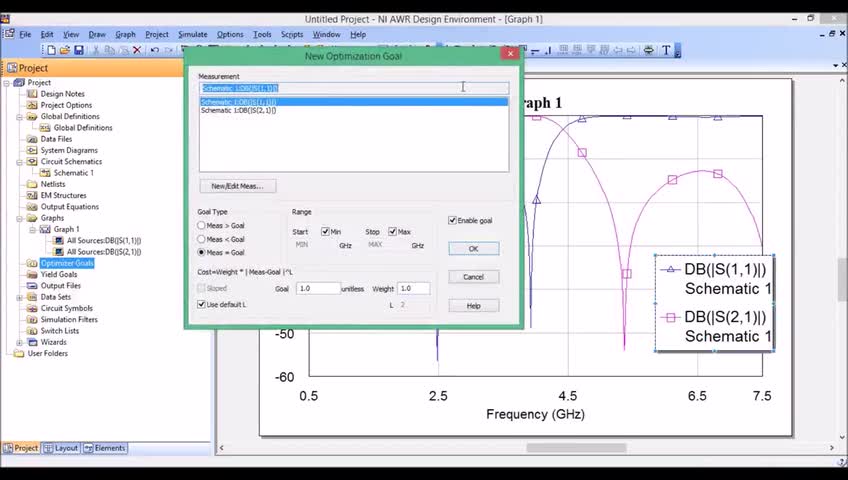The height and width of the screenshot is (480, 848).
Task: Click the Project Options icon in tree
Action: [x=32, y=105]
